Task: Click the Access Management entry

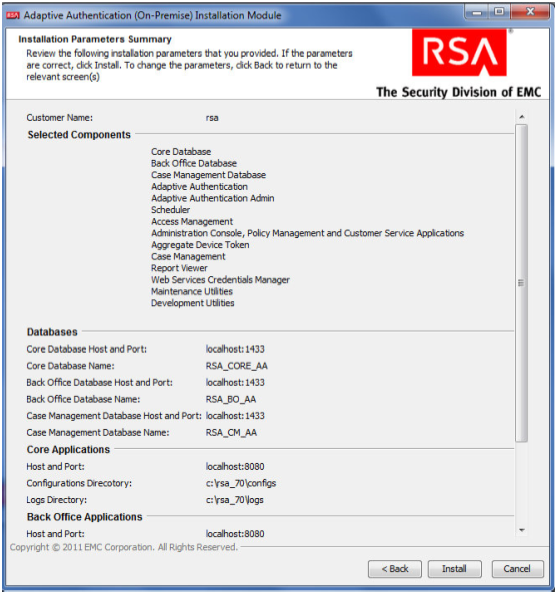Action: click(192, 222)
